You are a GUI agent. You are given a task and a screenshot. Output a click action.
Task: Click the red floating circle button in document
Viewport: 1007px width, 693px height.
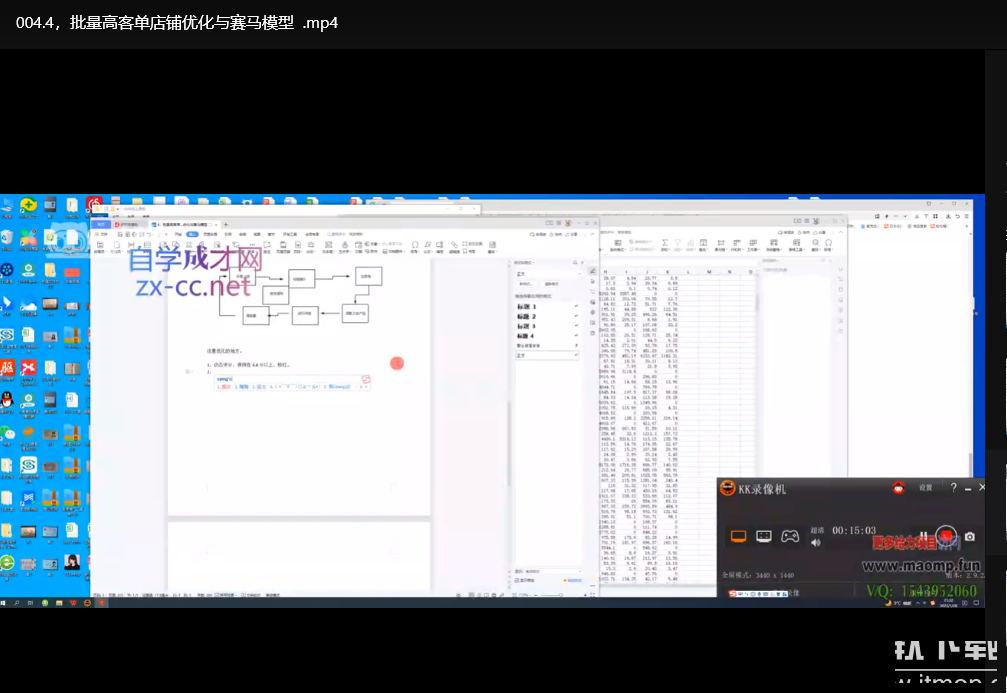pyautogui.click(x=397, y=363)
